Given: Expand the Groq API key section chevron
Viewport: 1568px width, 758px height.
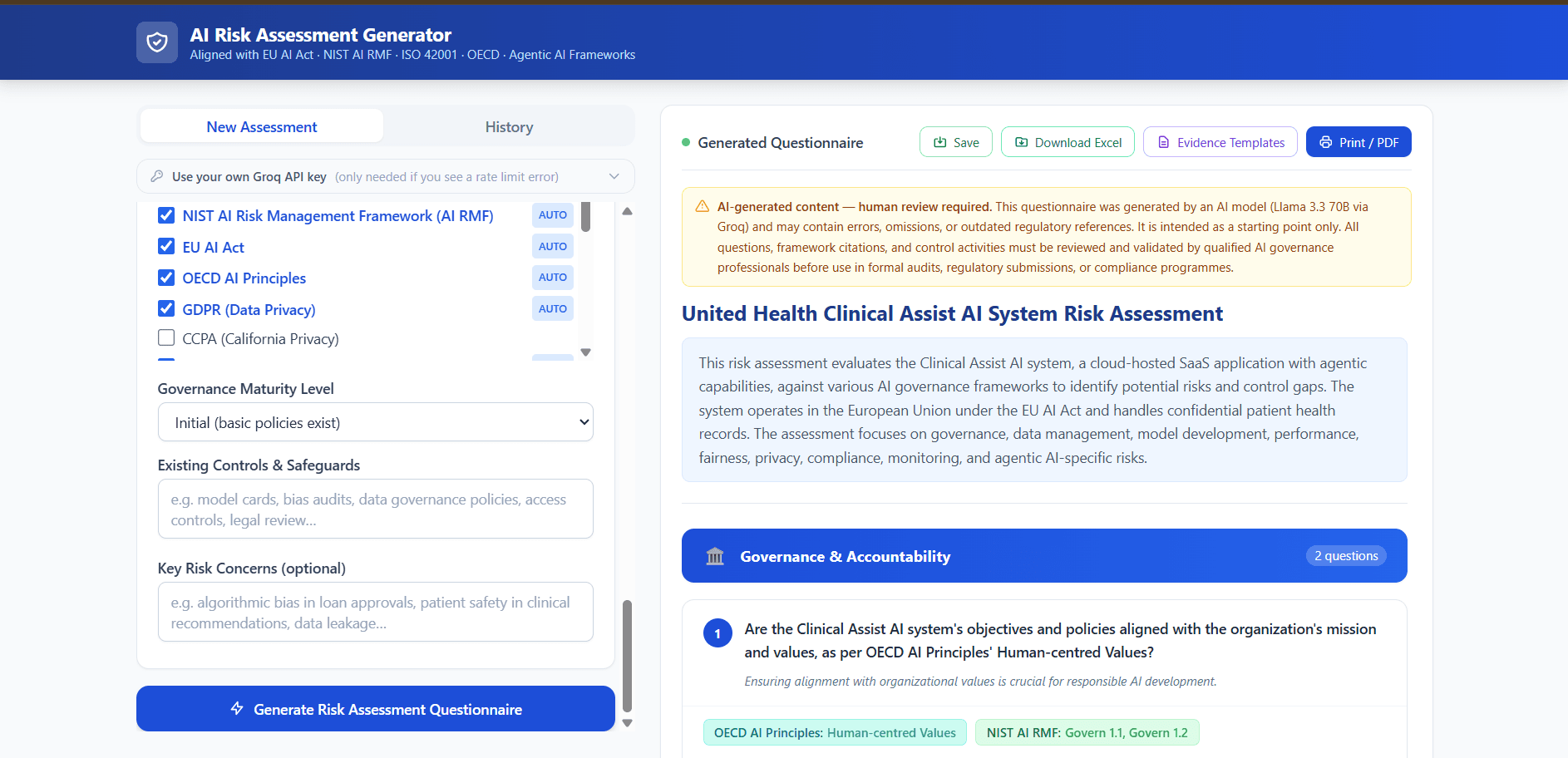Looking at the screenshot, I should pos(614,176).
